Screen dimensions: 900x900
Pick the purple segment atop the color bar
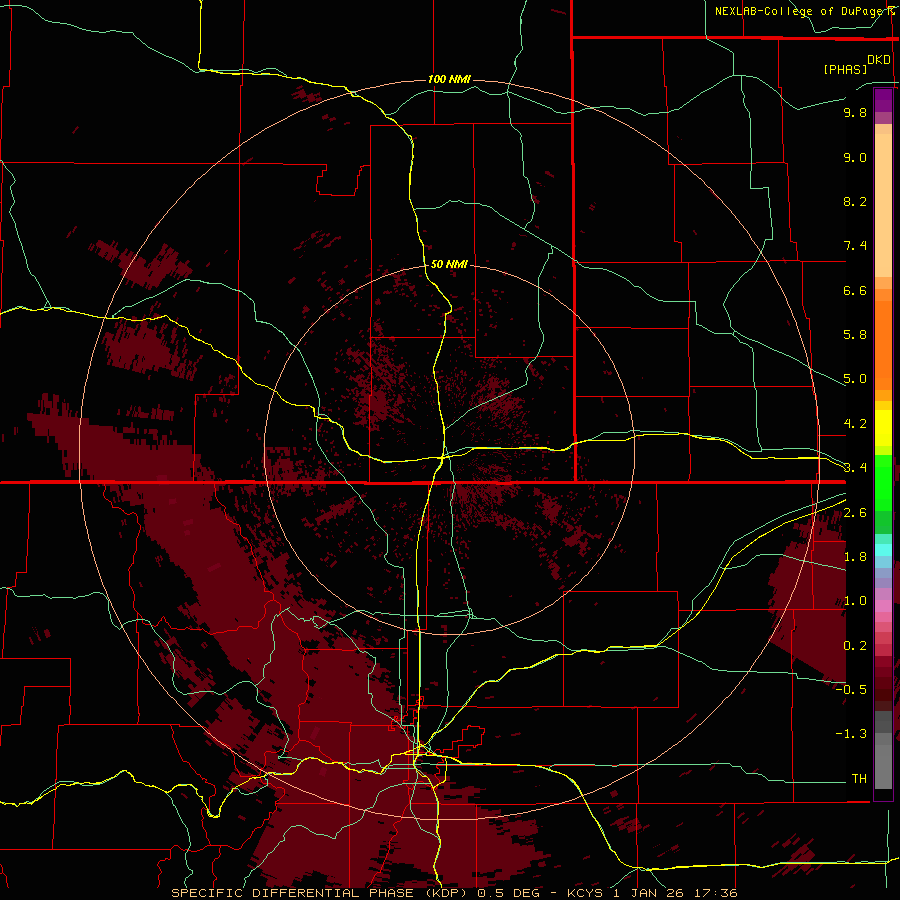click(883, 101)
